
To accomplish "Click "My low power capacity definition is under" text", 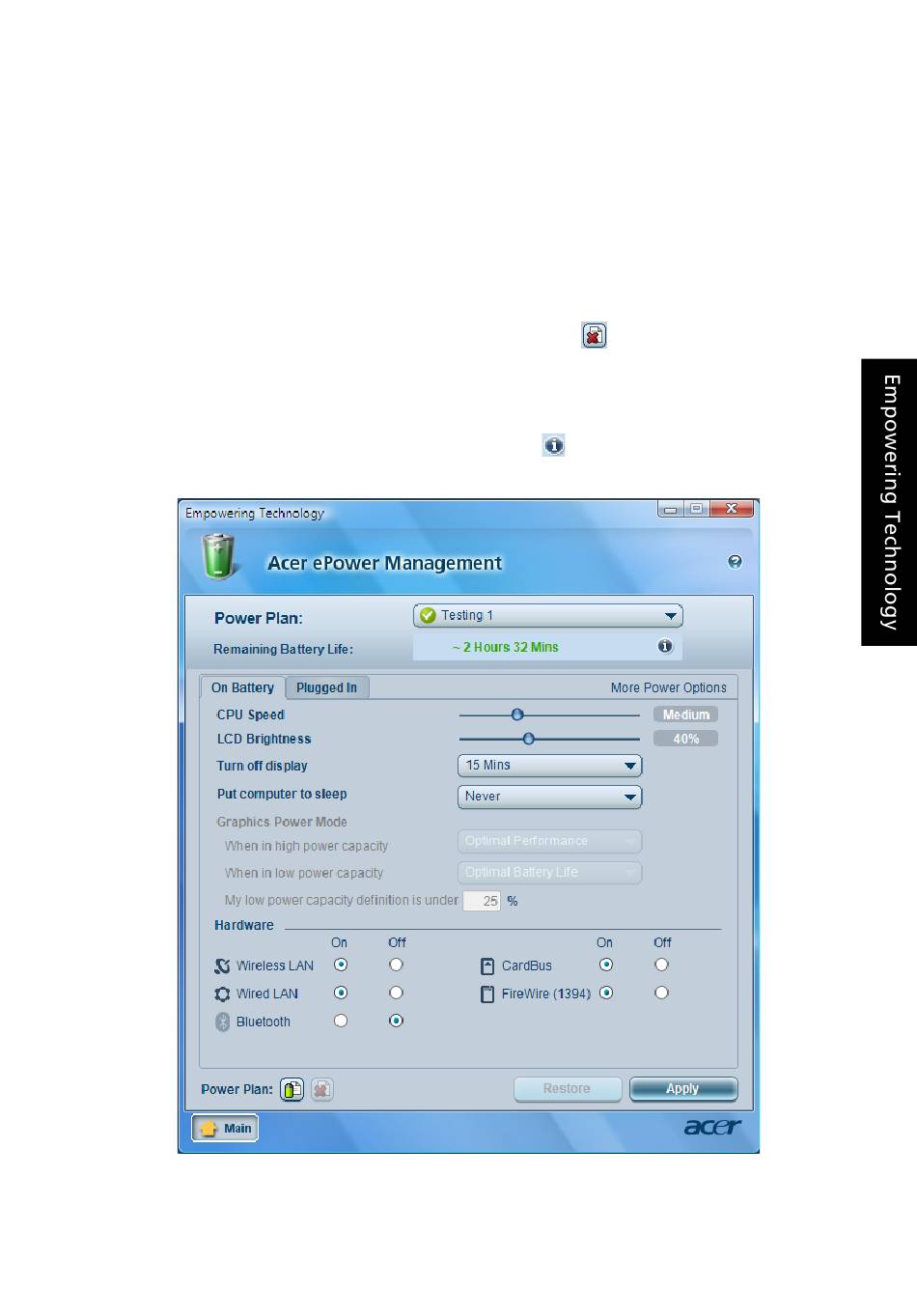I will [342, 900].
